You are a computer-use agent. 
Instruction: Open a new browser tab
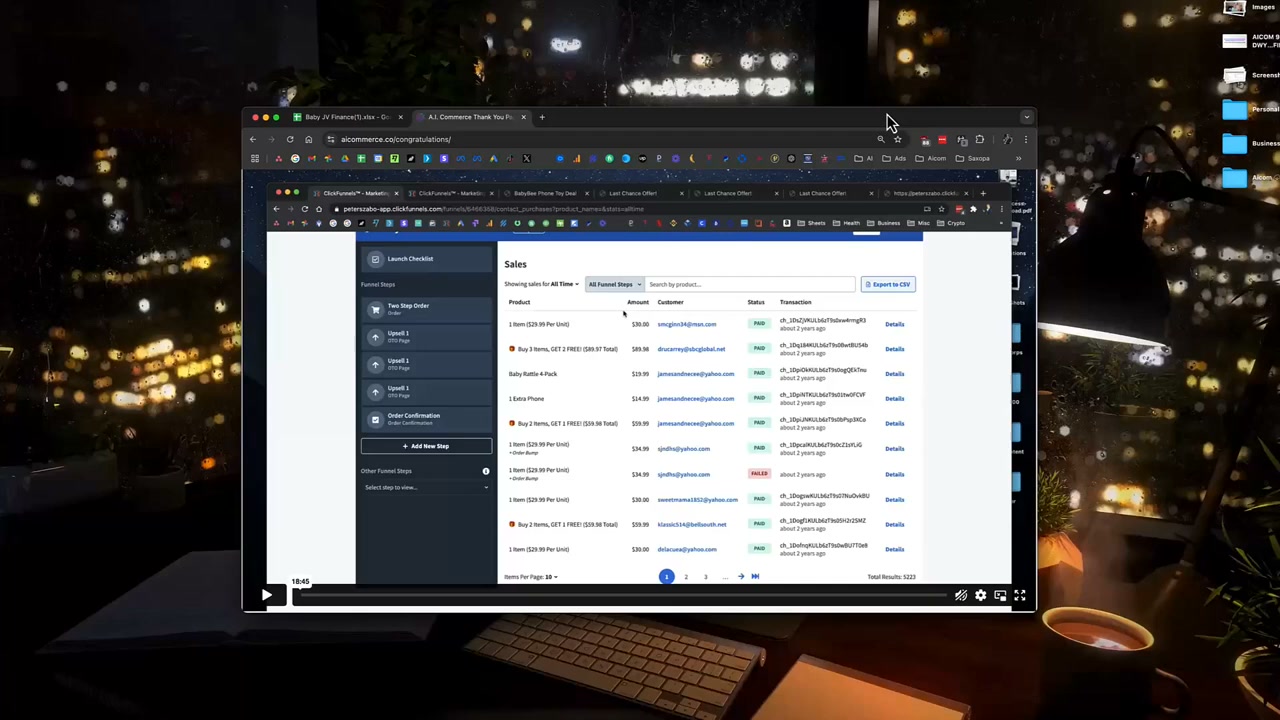pos(542,117)
